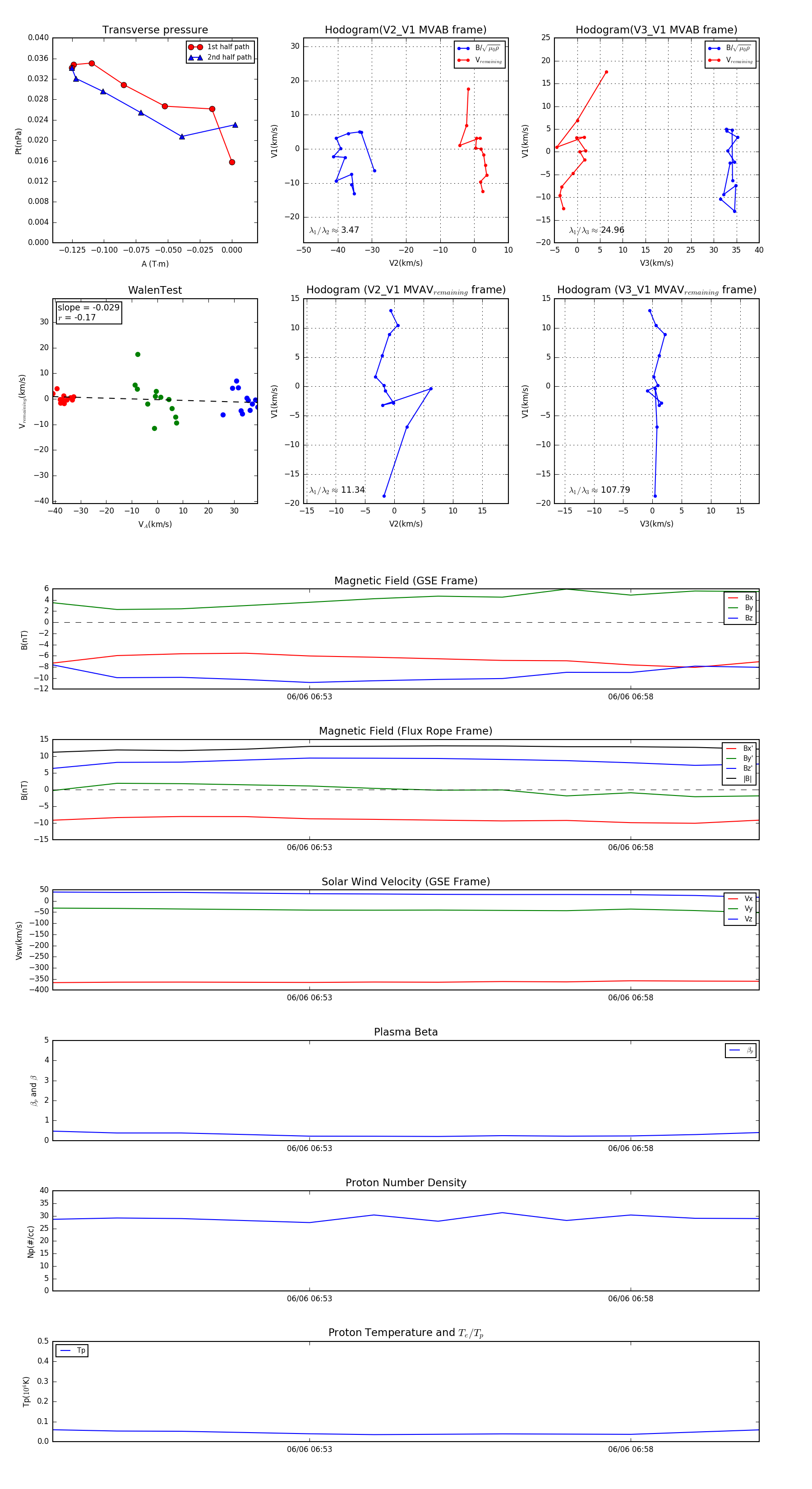Click the "V_A(km/s)" x-axis label
The width and height of the screenshot is (812, 1489).
[x=155, y=524]
